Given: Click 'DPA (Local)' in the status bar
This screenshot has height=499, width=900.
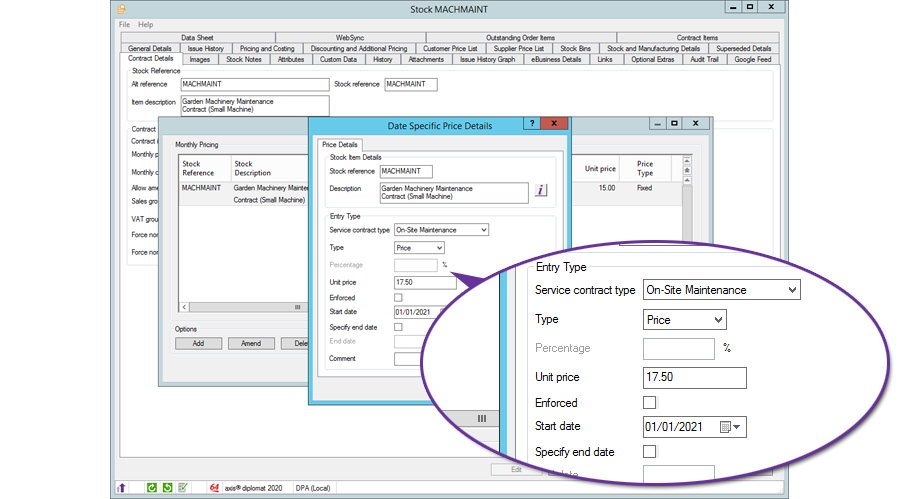Looking at the screenshot, I should tap(313, 489).
